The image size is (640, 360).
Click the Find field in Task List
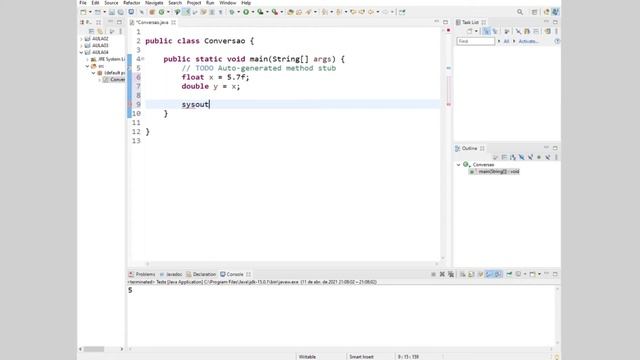(x=476, y=41)
